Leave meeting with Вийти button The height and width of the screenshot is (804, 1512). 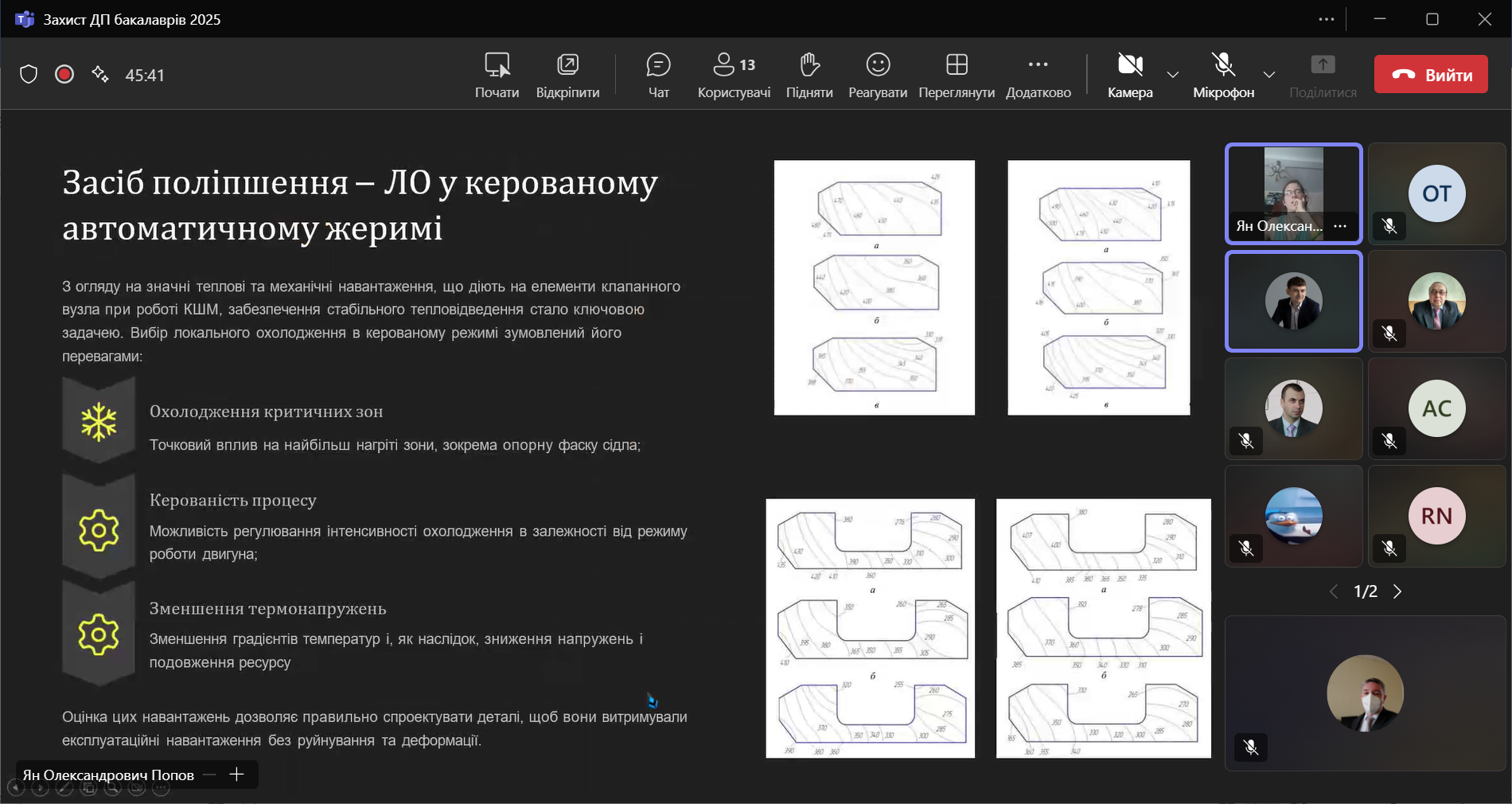point(1431,75)
